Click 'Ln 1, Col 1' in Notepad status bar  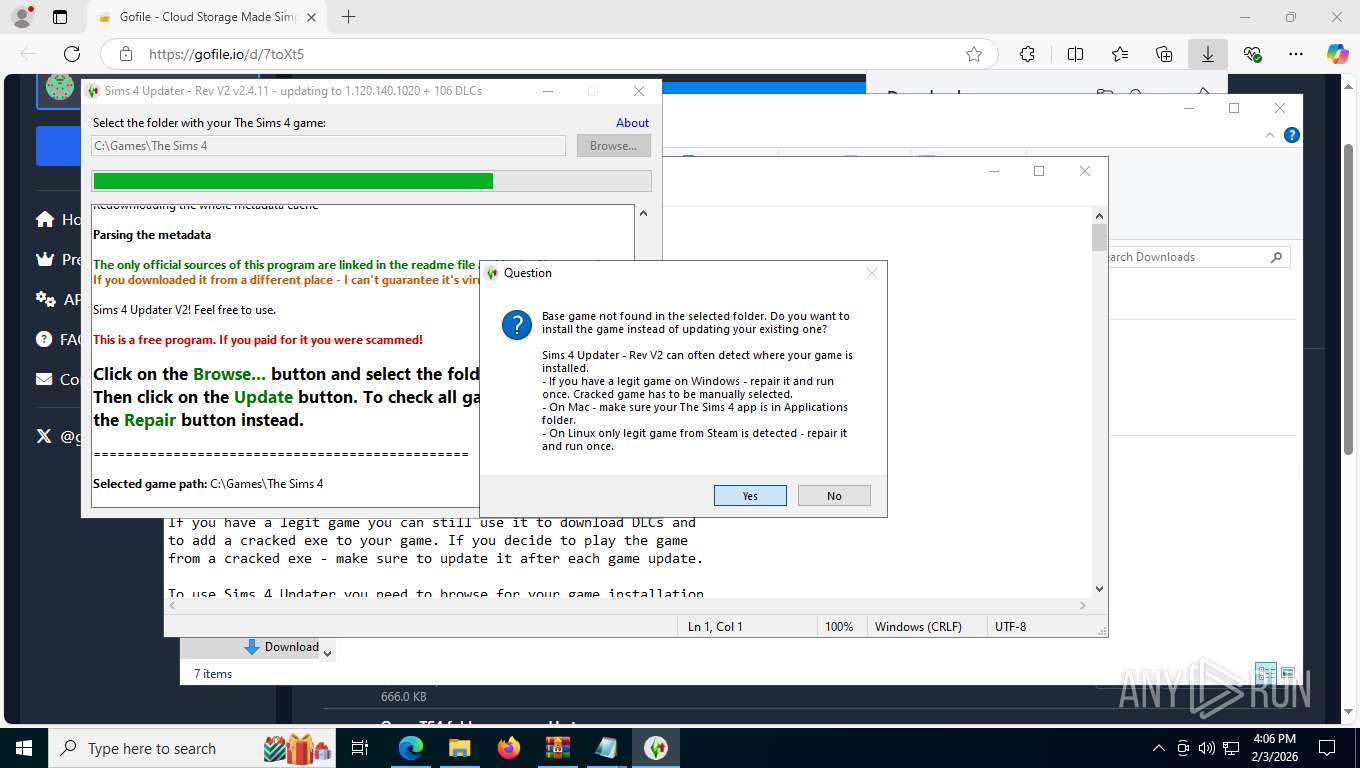coord(715,627)
